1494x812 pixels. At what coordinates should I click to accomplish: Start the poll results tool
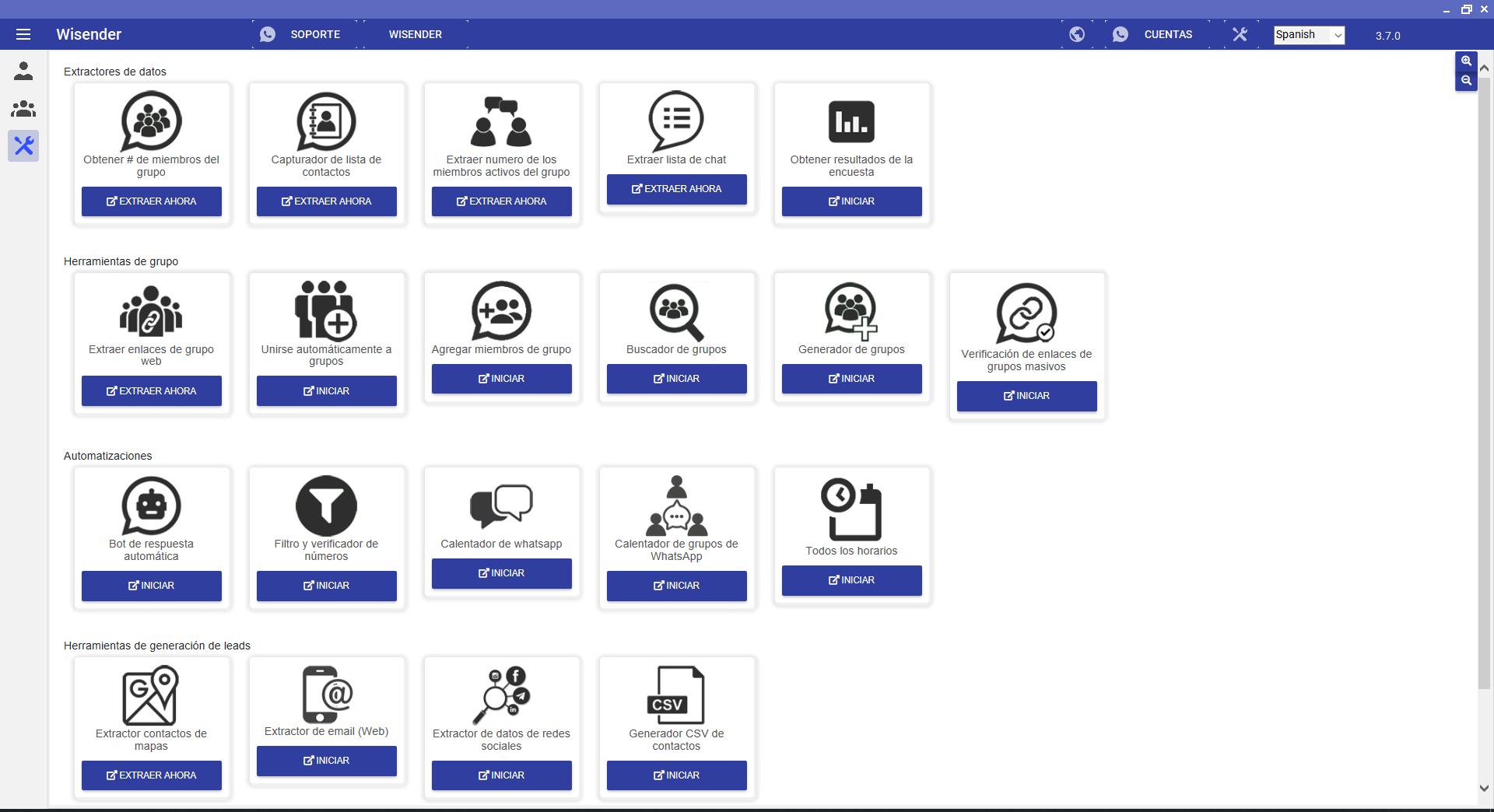tap(852, 201)
